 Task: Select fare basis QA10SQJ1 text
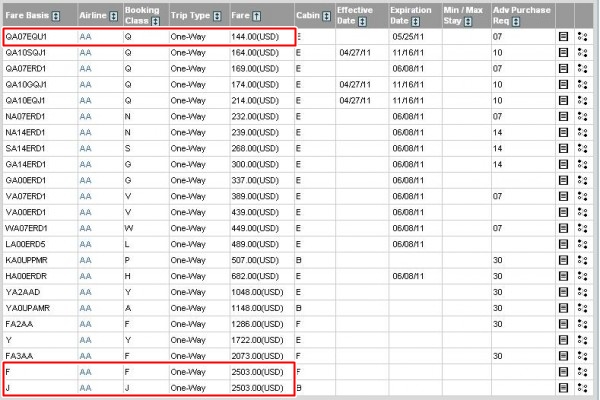[x=26, y=52]
